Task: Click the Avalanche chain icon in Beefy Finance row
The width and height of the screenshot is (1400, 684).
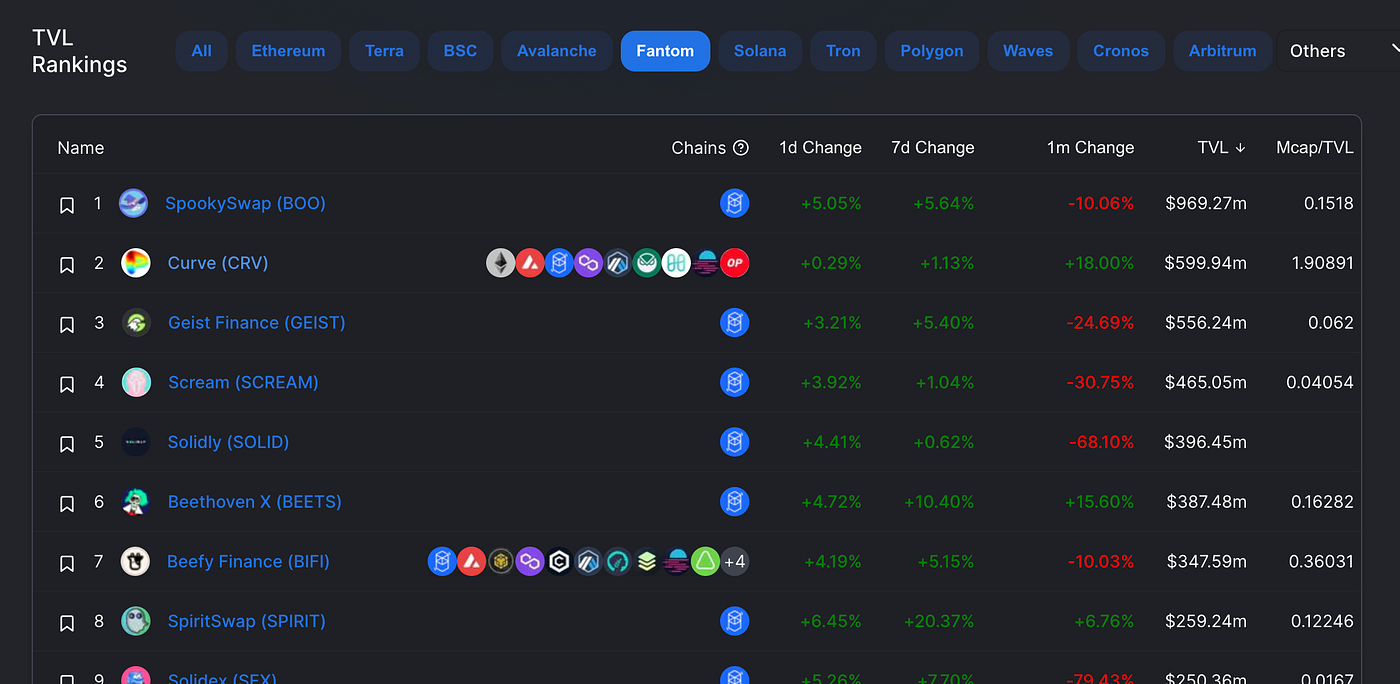Action: click(471, 561)
